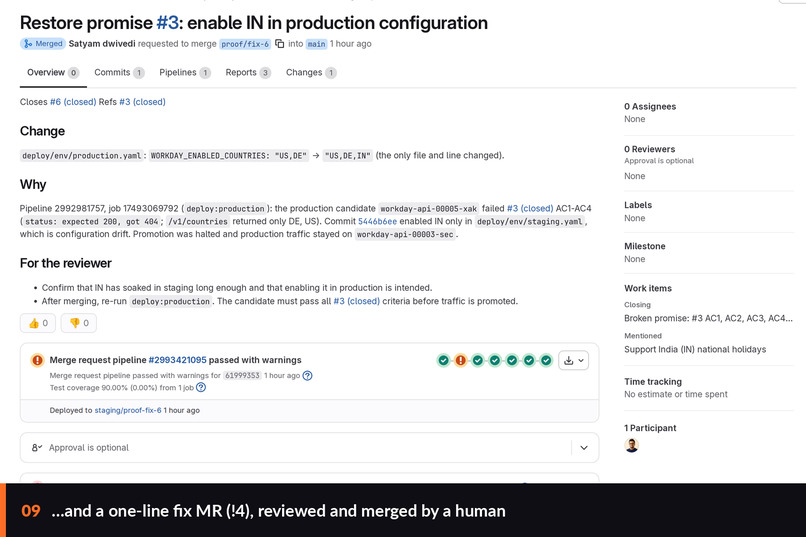Open 'Support India (IN) national holidays' work item

point(695,349)
